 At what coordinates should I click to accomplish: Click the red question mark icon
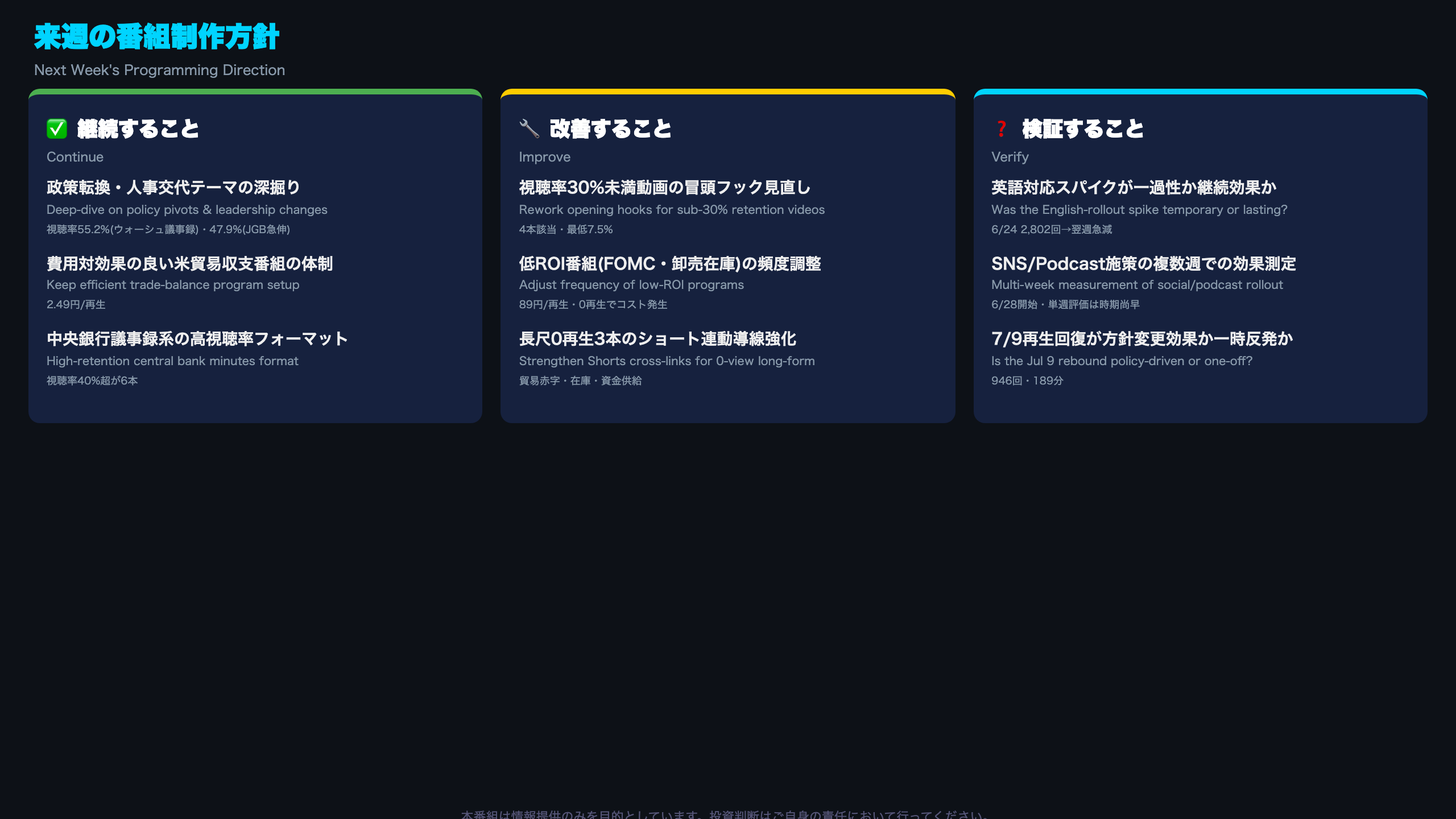1002,129
